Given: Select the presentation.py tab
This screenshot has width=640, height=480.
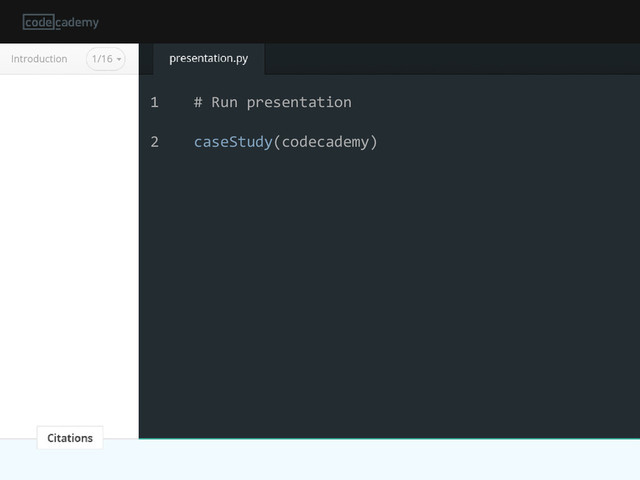Looking at the screenshot, I should [209, 58].
